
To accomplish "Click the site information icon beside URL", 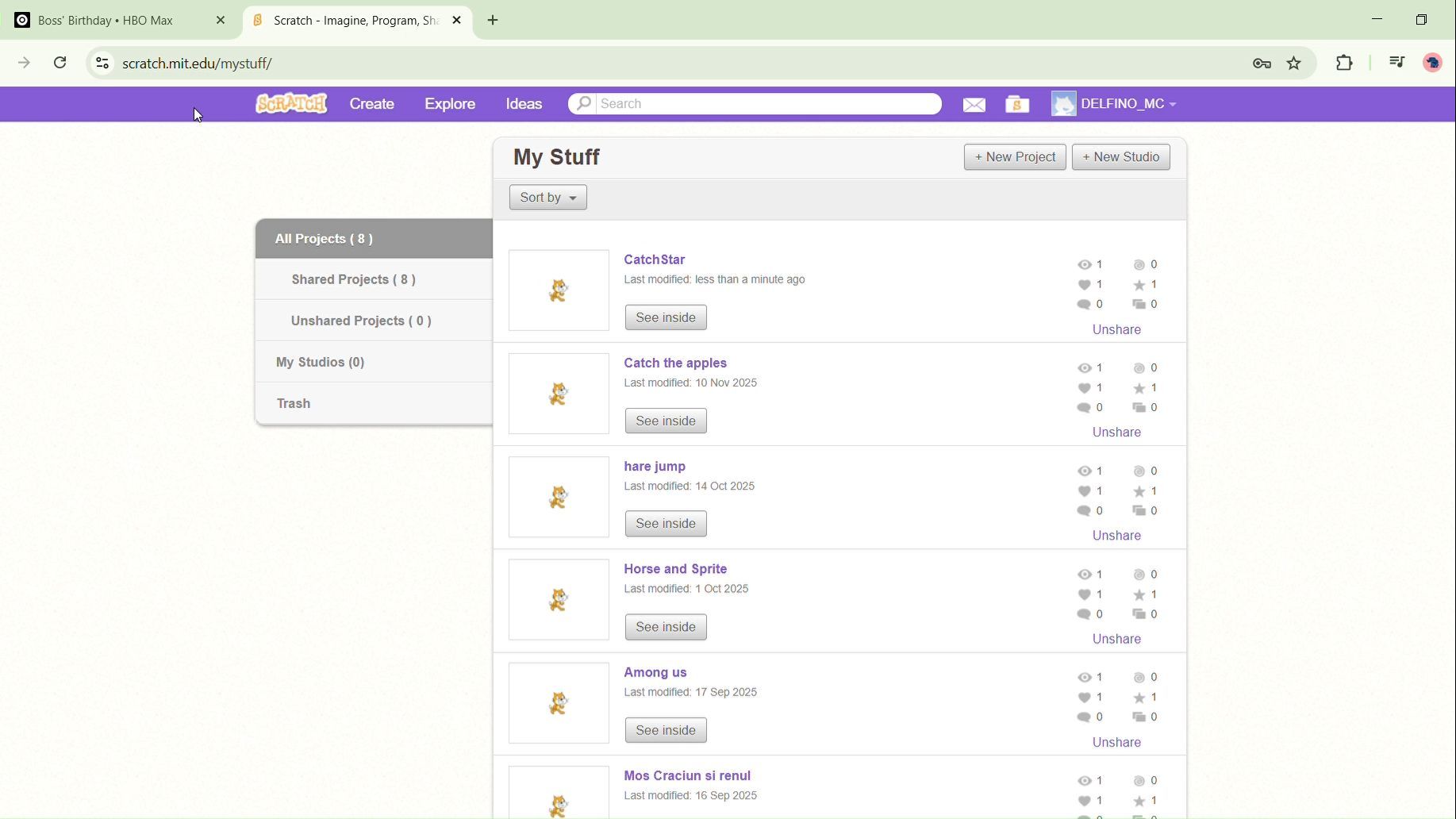I will pyautogui.click(x=102, y=63).
